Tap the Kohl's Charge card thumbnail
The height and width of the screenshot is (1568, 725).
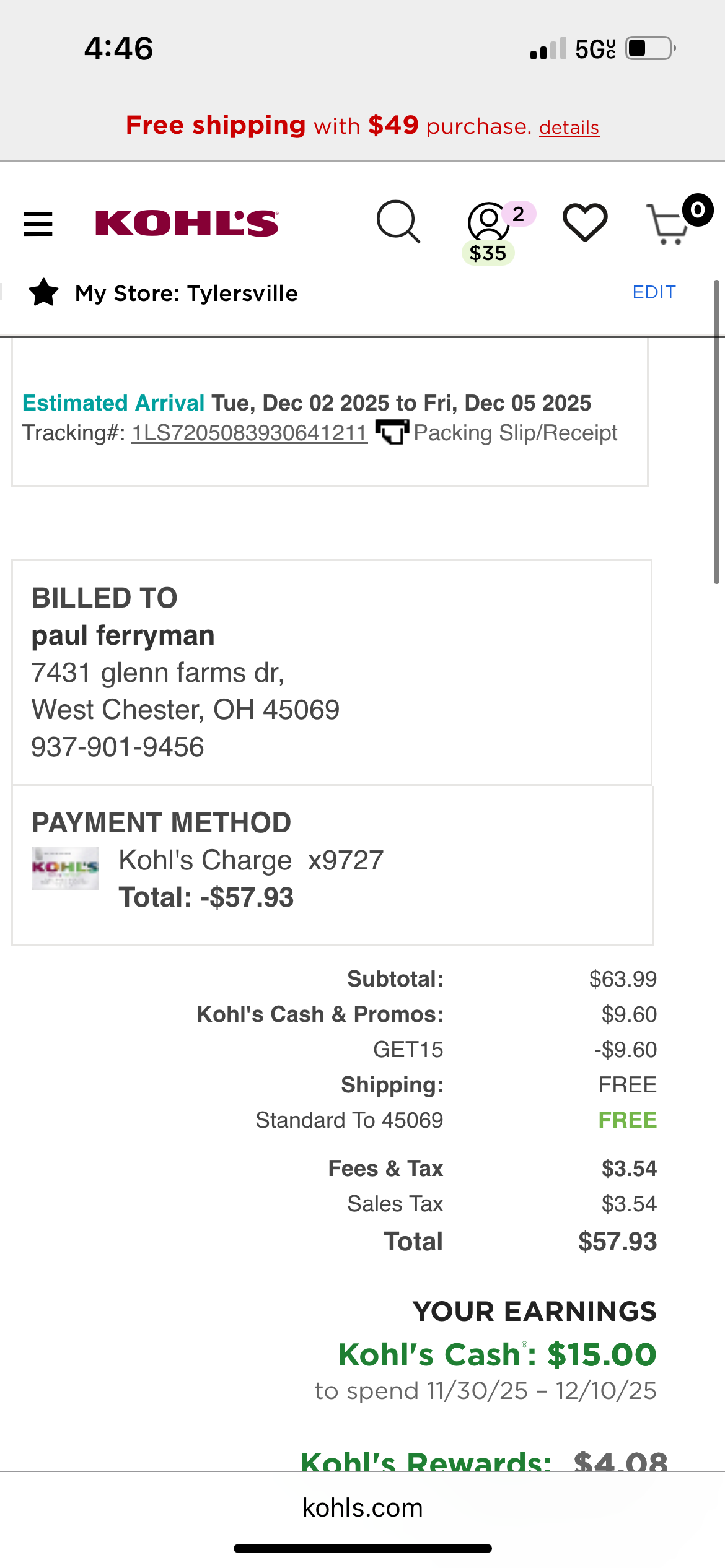pos(65,868)
